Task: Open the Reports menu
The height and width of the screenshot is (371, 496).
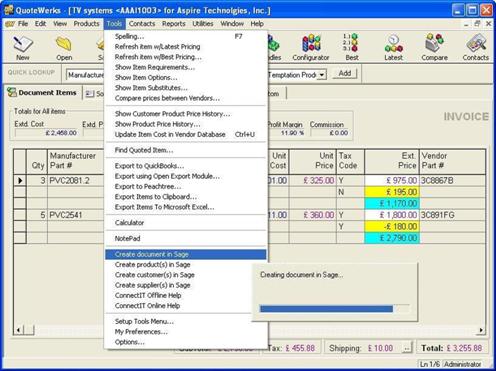Action: [x=174, y=24]
